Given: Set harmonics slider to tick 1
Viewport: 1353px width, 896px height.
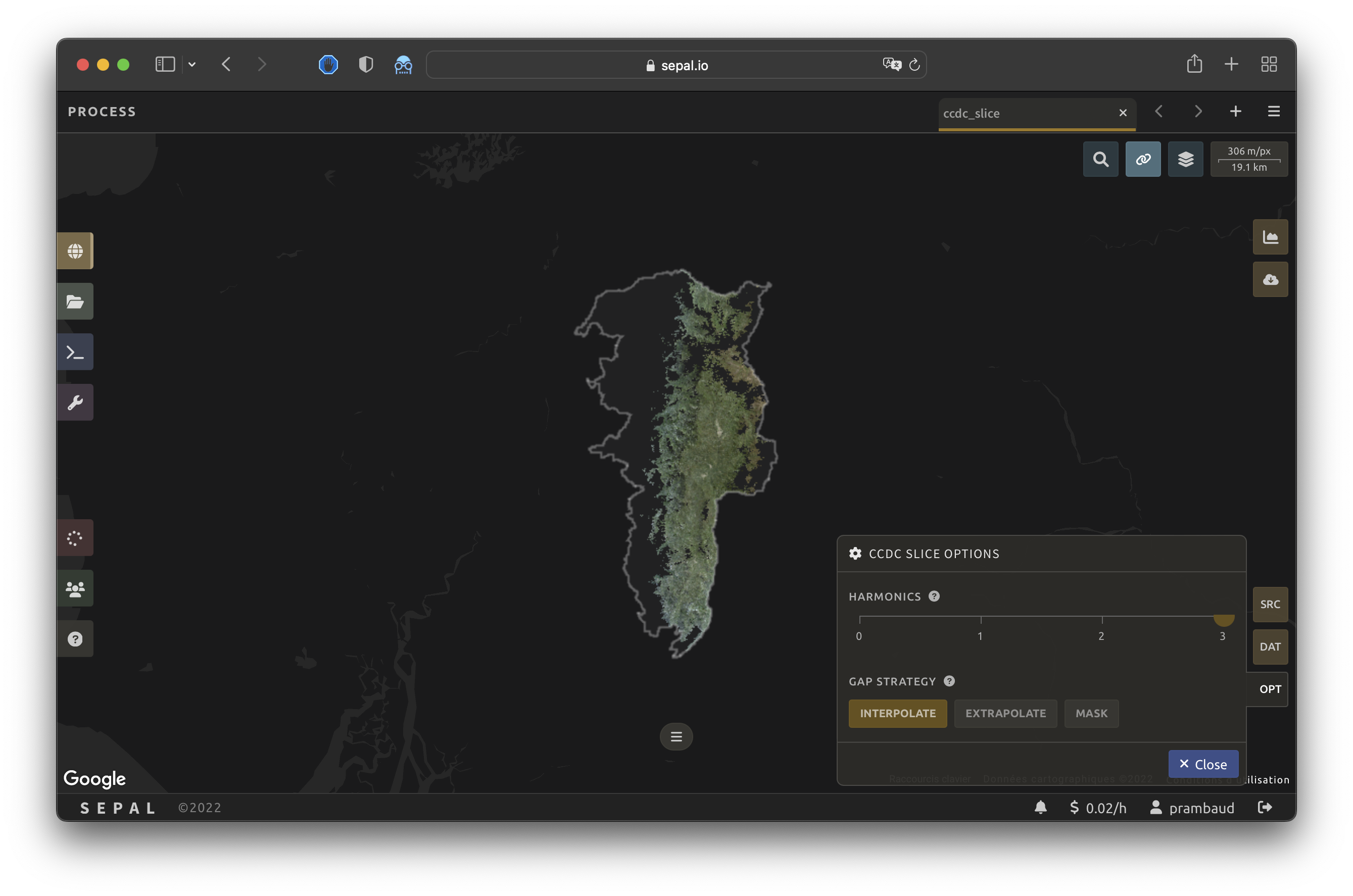Looking at the screenshot, I should (981, 617).
